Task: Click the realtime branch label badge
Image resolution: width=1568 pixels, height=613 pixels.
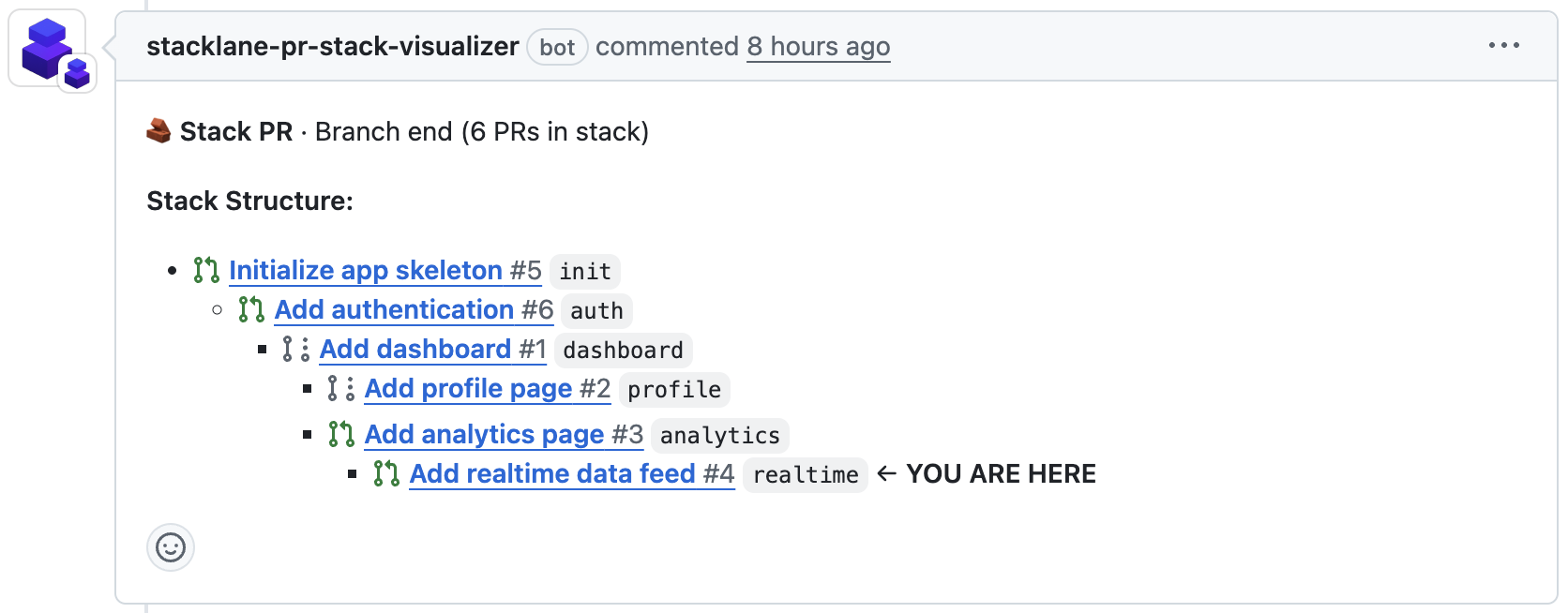Action: click(x=805, y=475)
